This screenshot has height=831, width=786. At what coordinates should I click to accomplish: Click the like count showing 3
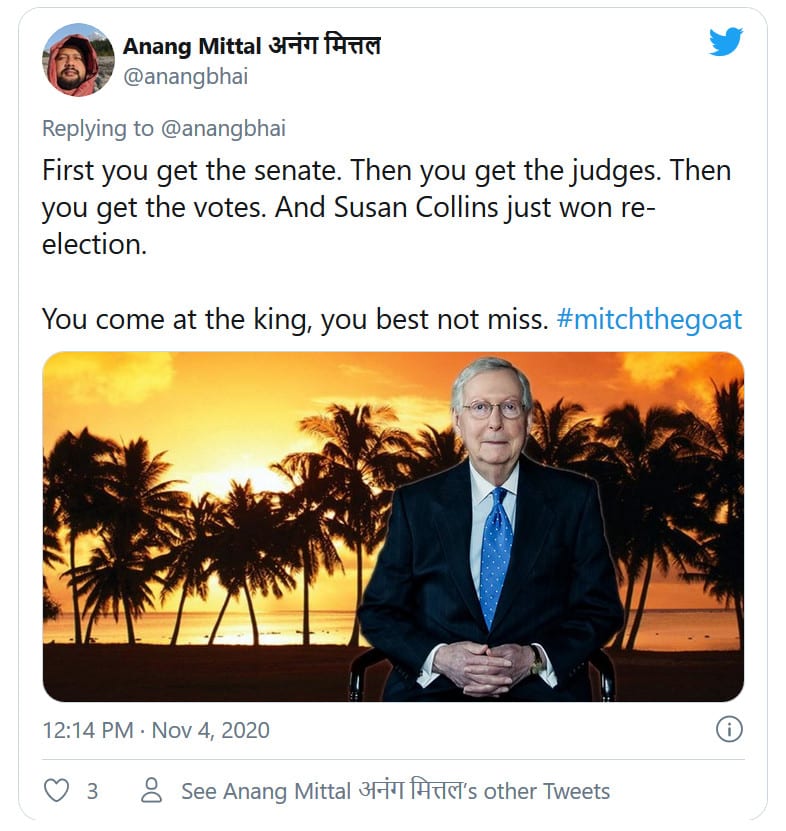point(92,791)
